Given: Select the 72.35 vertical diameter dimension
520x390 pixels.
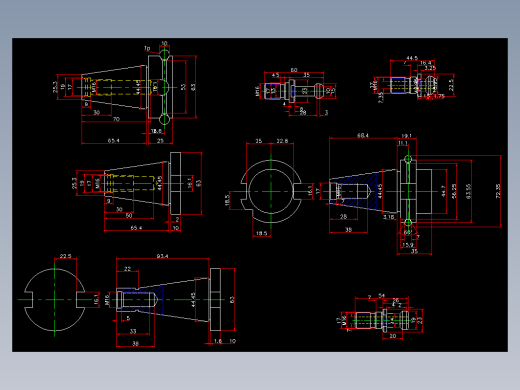Looking at the screenshot, I should tap(498, 191).
